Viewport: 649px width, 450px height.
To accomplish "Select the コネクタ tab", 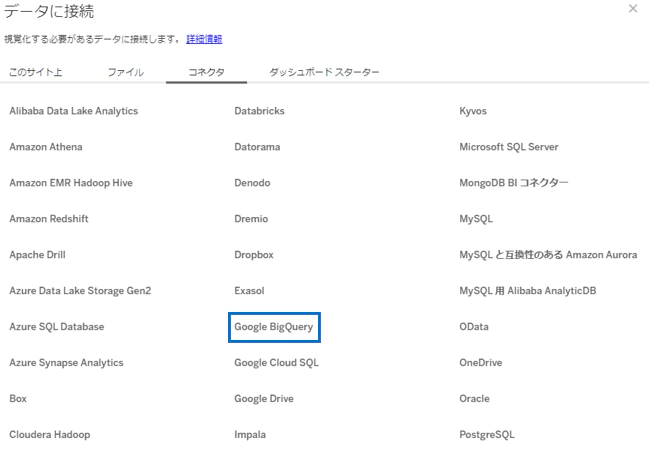I will click(207, 72).
